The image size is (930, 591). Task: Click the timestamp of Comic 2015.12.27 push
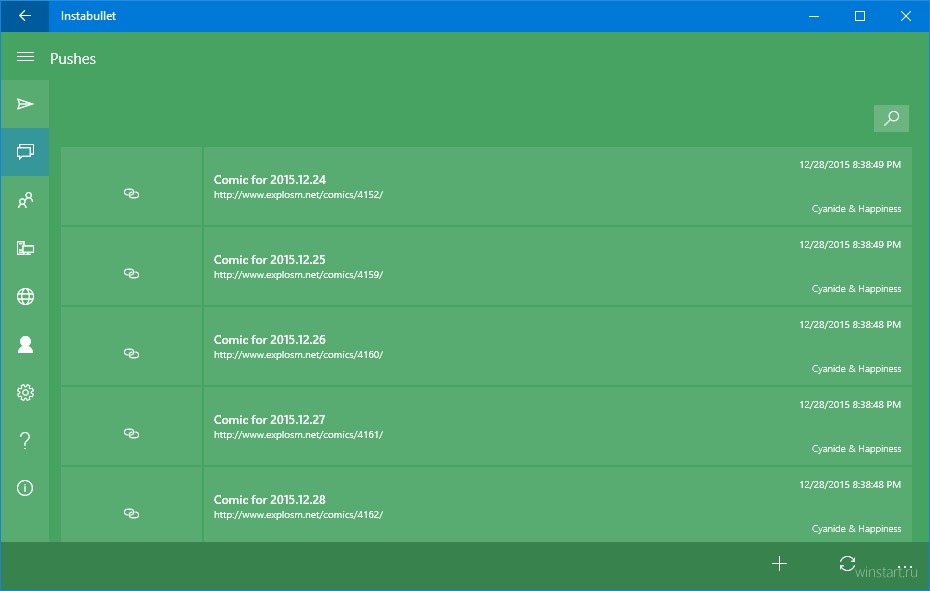coord(850,405)
